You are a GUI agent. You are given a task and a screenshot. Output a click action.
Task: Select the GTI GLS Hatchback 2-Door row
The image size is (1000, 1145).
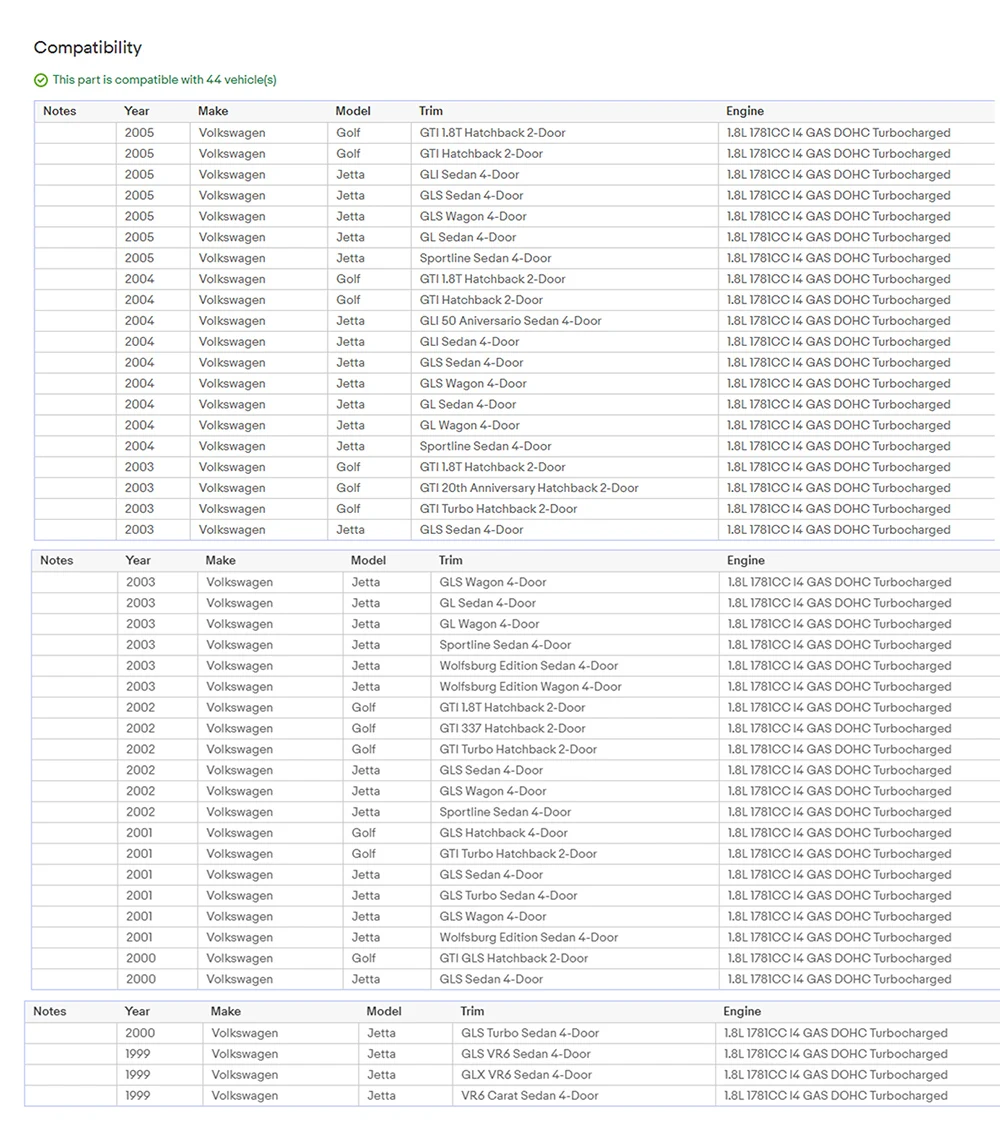(x=516, y=958)
